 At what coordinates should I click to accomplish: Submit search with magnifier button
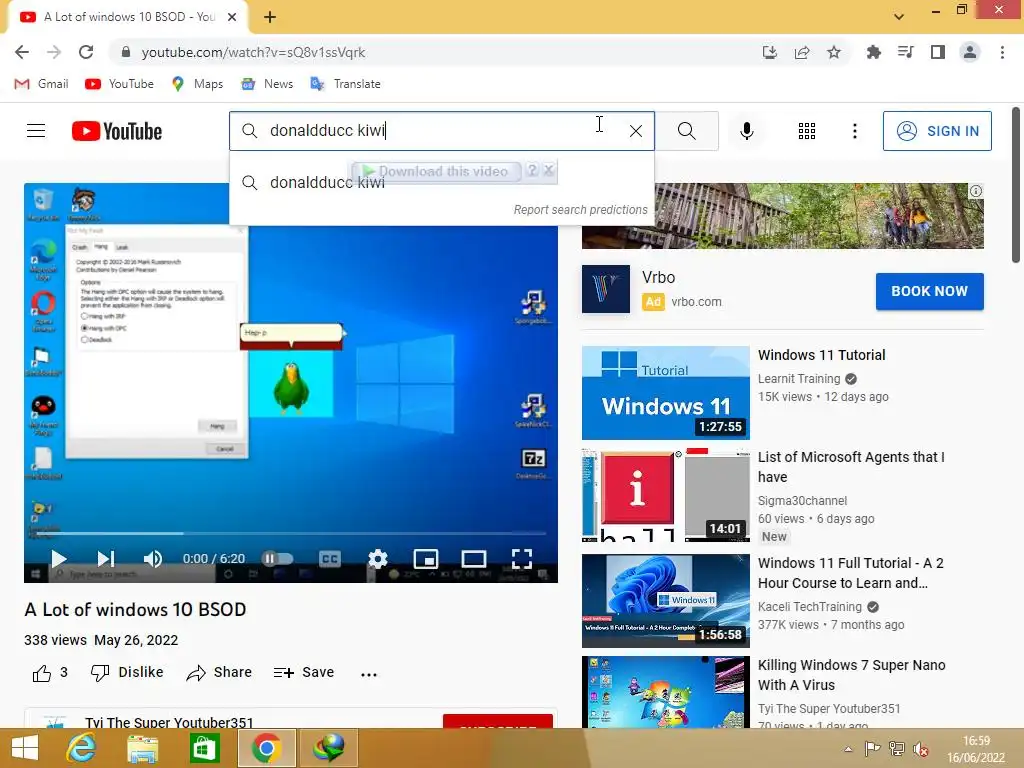pos(687,131)
